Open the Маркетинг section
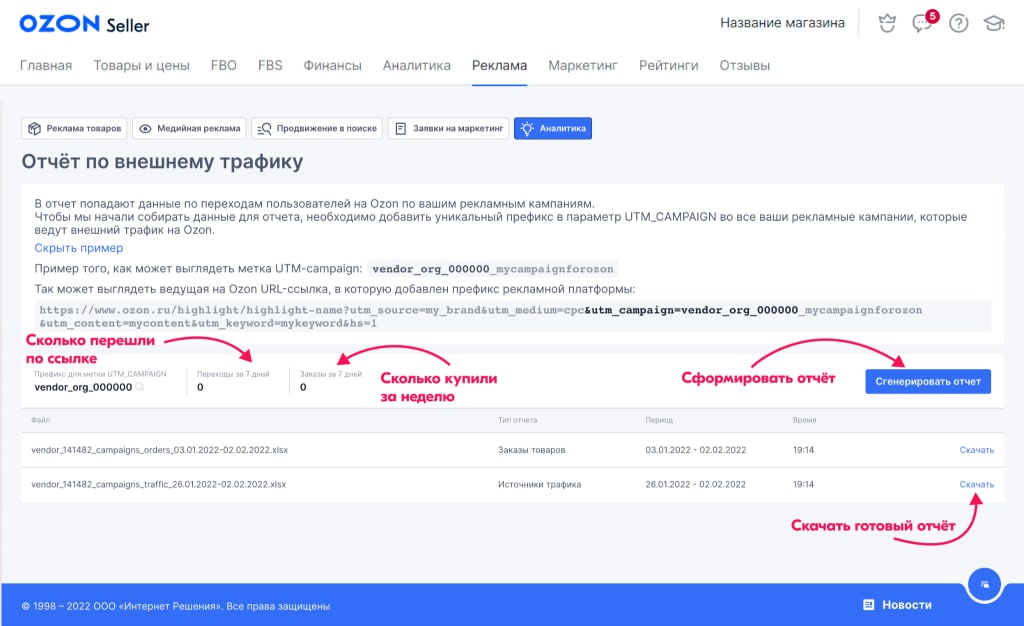Image resolution: width=1024 pixels, height=626 pixels. 583,65
